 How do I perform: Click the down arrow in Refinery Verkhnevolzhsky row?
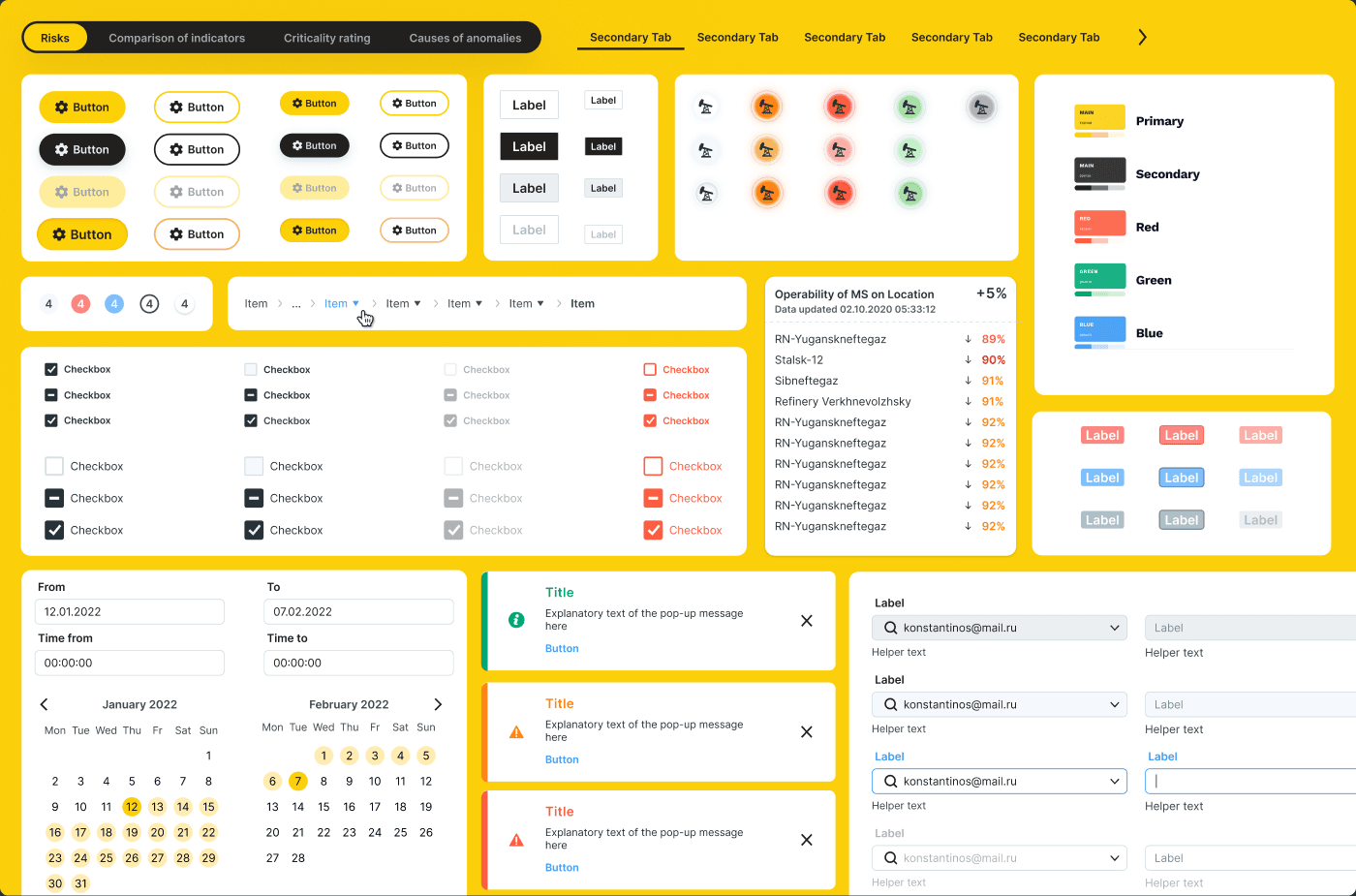click(968, 401)
